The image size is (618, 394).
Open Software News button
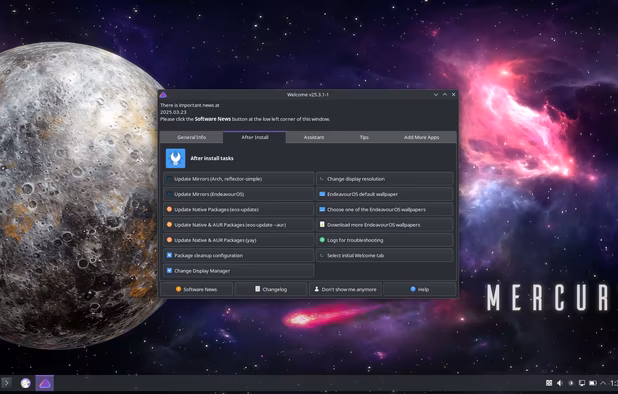[x=196, y=289]
